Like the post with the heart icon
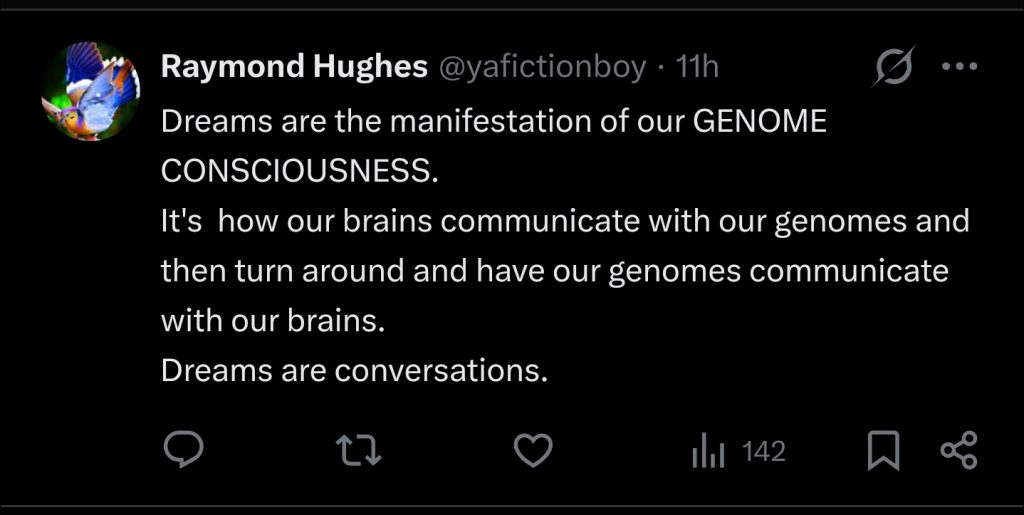This screenshot has width=1024, height=515. (533, 451)
